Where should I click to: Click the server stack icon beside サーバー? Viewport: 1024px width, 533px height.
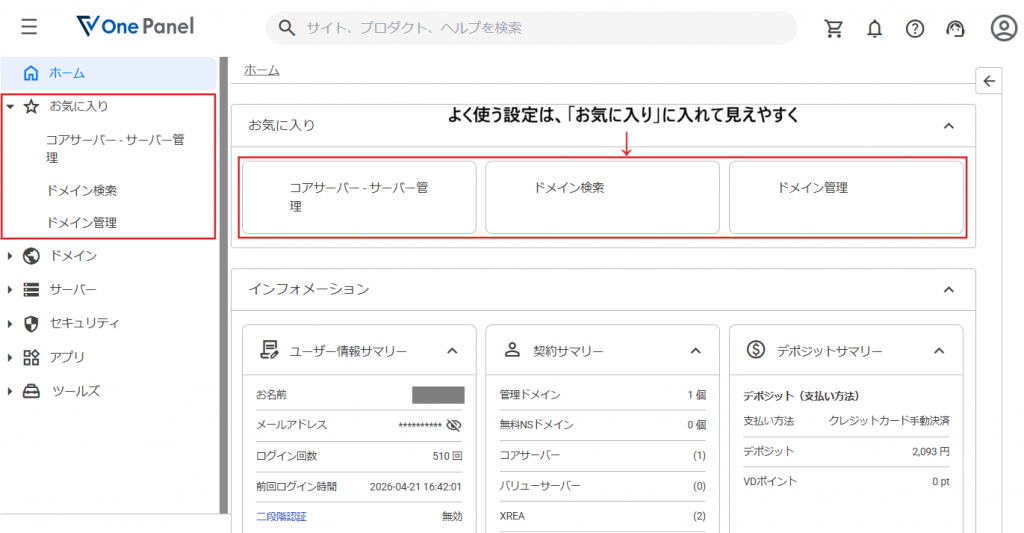[x=31, y=289]
